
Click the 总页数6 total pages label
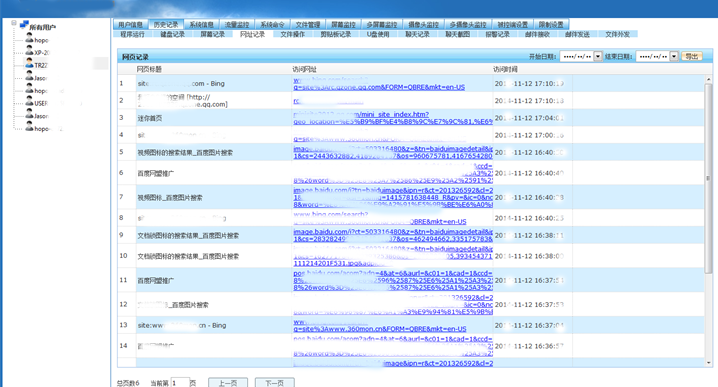[128, 383]
